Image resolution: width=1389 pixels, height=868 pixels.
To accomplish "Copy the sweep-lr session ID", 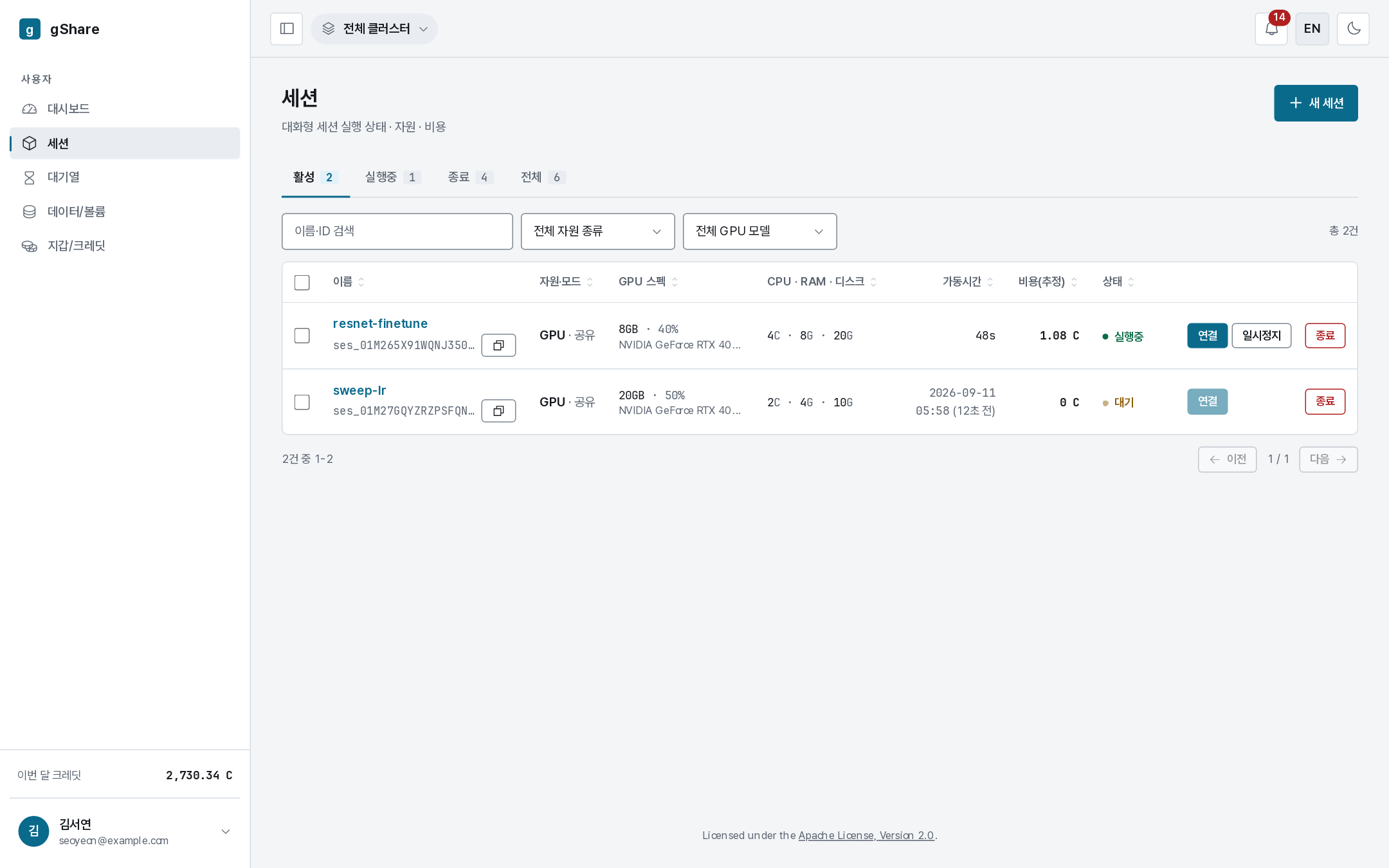I will (x=498, y=411).
